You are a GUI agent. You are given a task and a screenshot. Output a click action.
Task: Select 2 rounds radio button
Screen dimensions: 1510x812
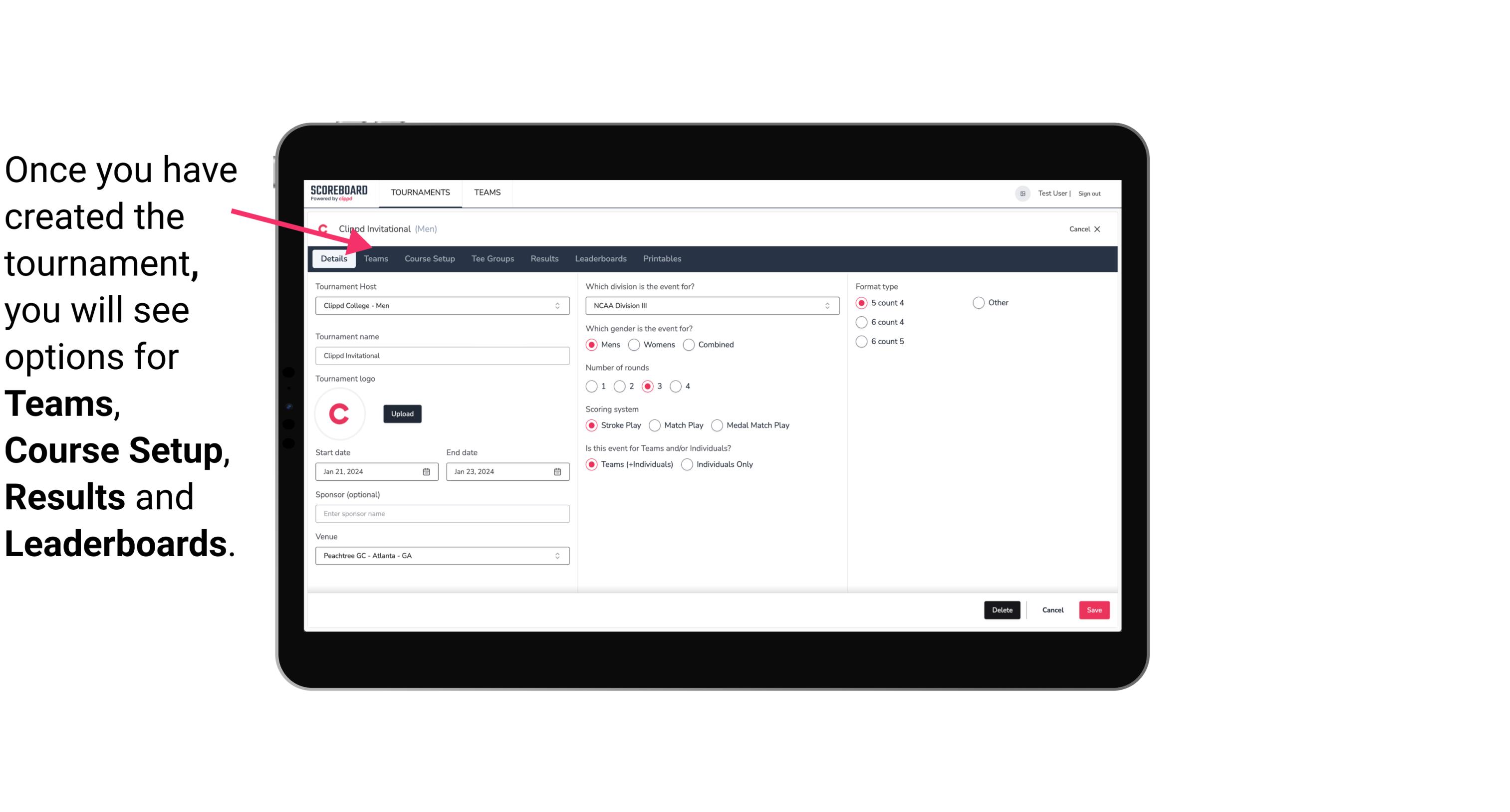tap(622, 386)
